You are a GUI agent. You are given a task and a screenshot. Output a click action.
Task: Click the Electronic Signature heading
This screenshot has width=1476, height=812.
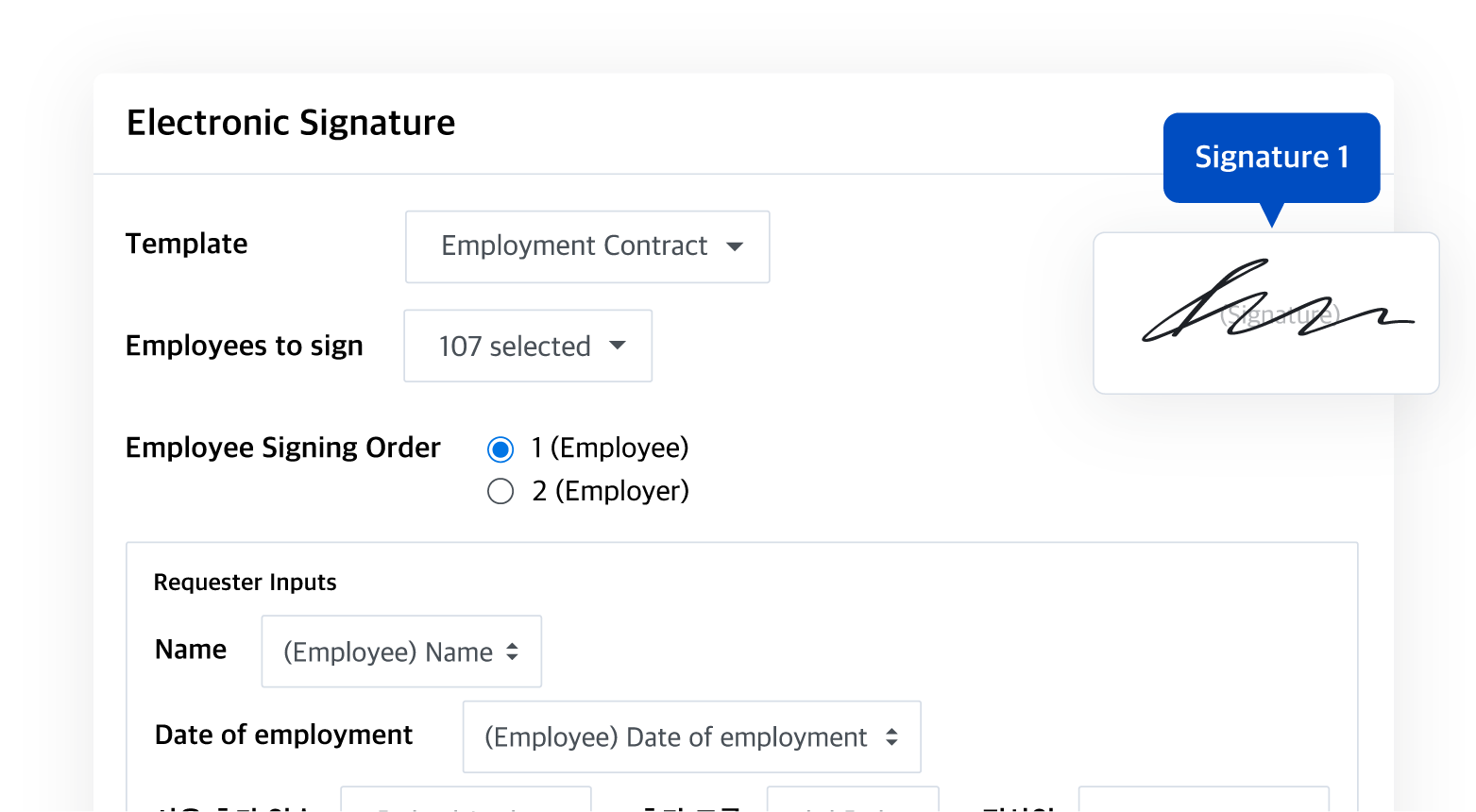(x=291, y=123)
